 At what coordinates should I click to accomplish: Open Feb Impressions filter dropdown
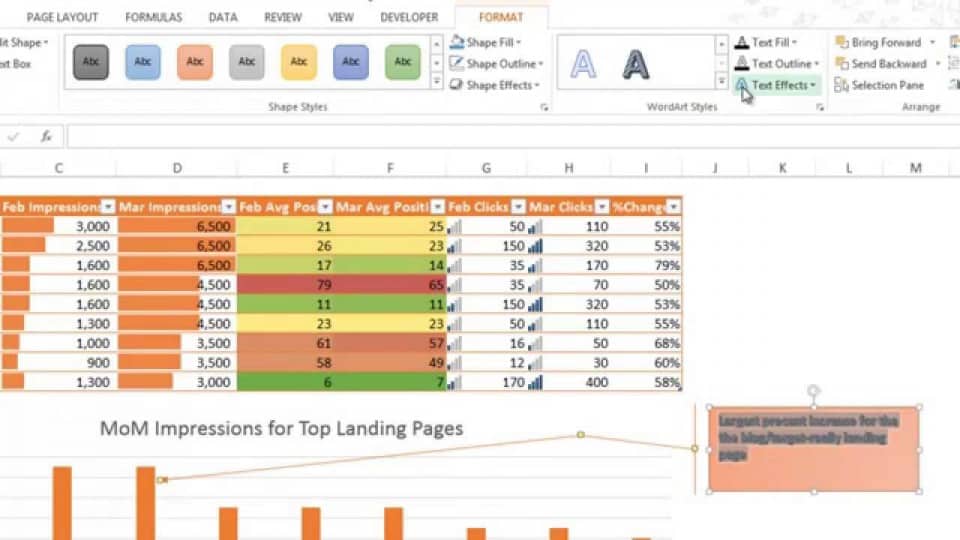[x=108, y=207]
